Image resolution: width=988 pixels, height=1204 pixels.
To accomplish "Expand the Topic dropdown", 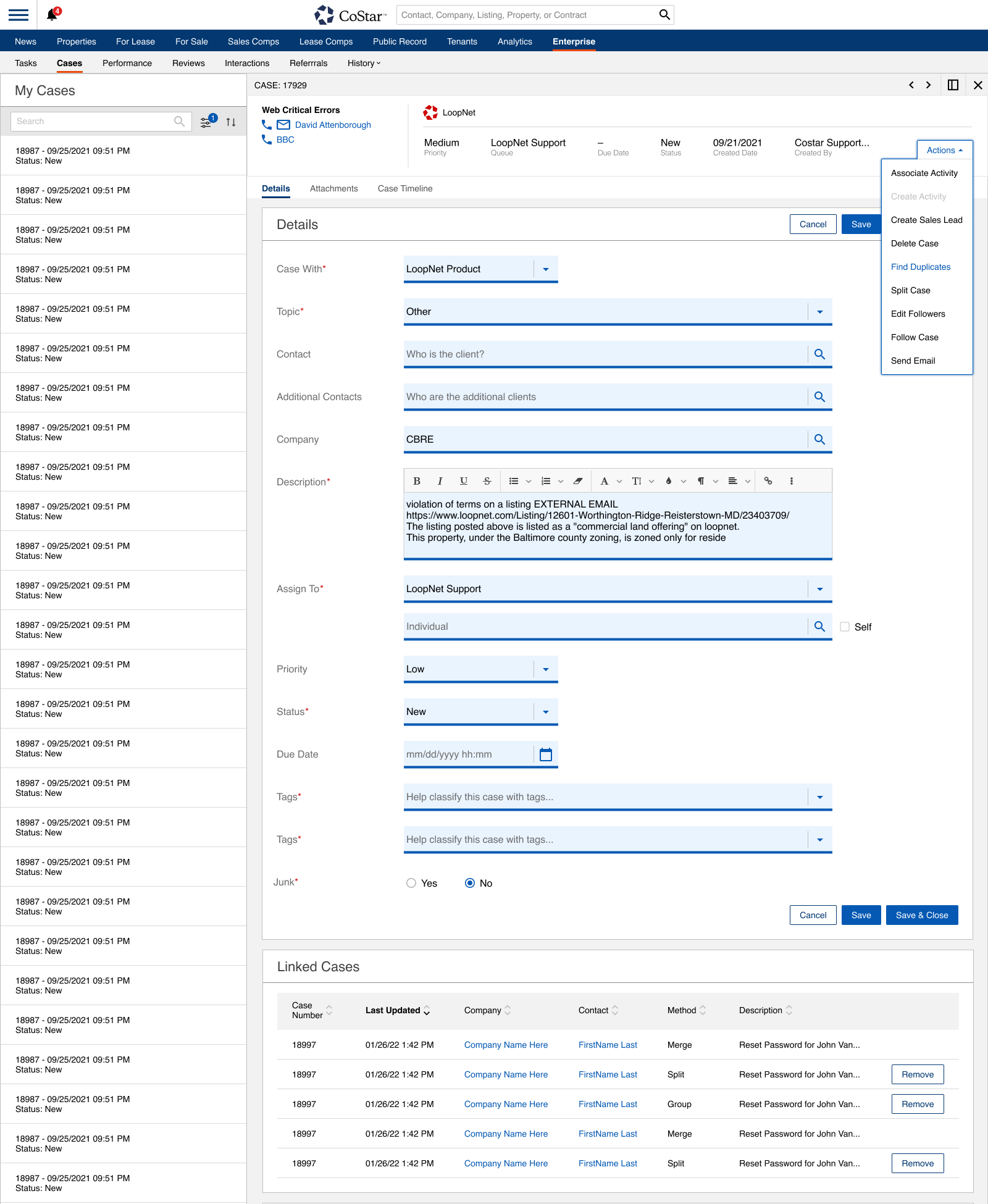I will tap(820, 312).
